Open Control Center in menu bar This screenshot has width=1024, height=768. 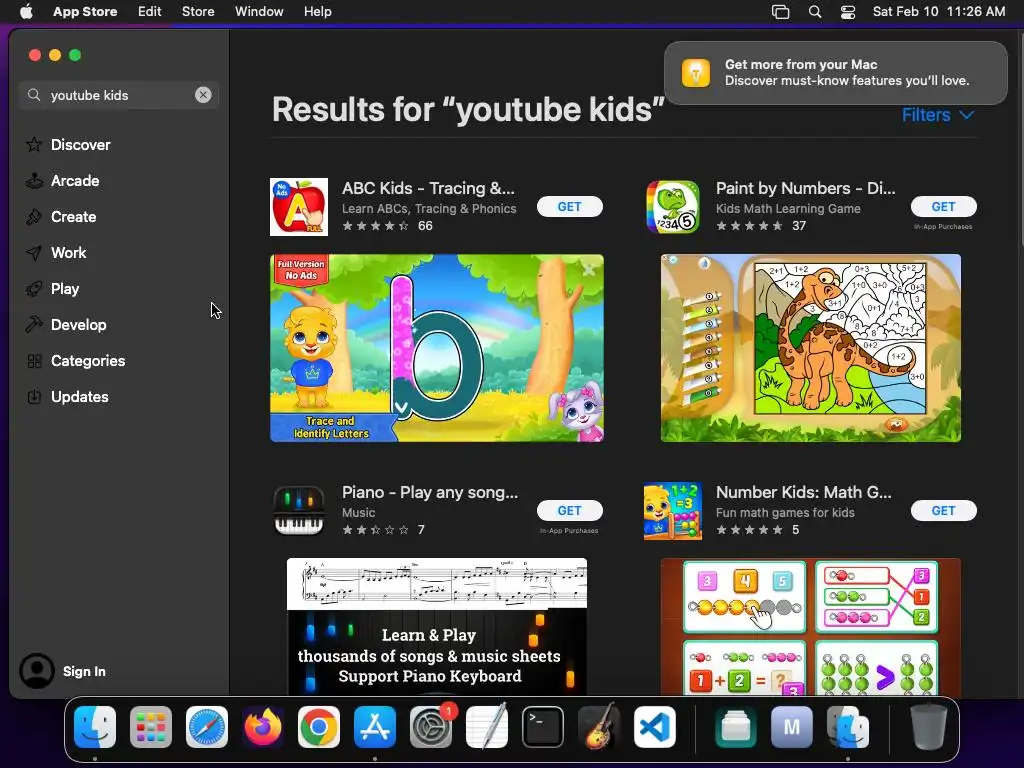[848, 11]
